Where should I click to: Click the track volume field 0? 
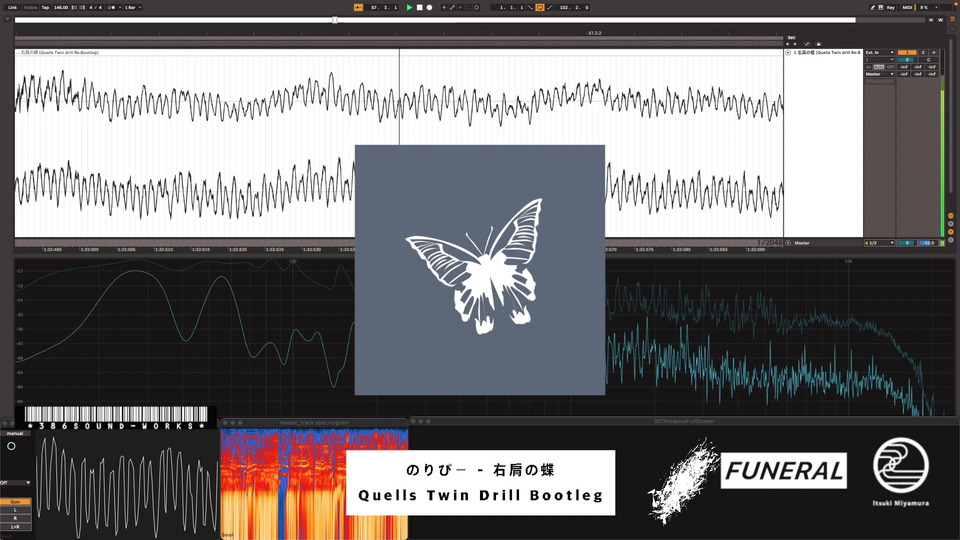(x=907, y=60)
